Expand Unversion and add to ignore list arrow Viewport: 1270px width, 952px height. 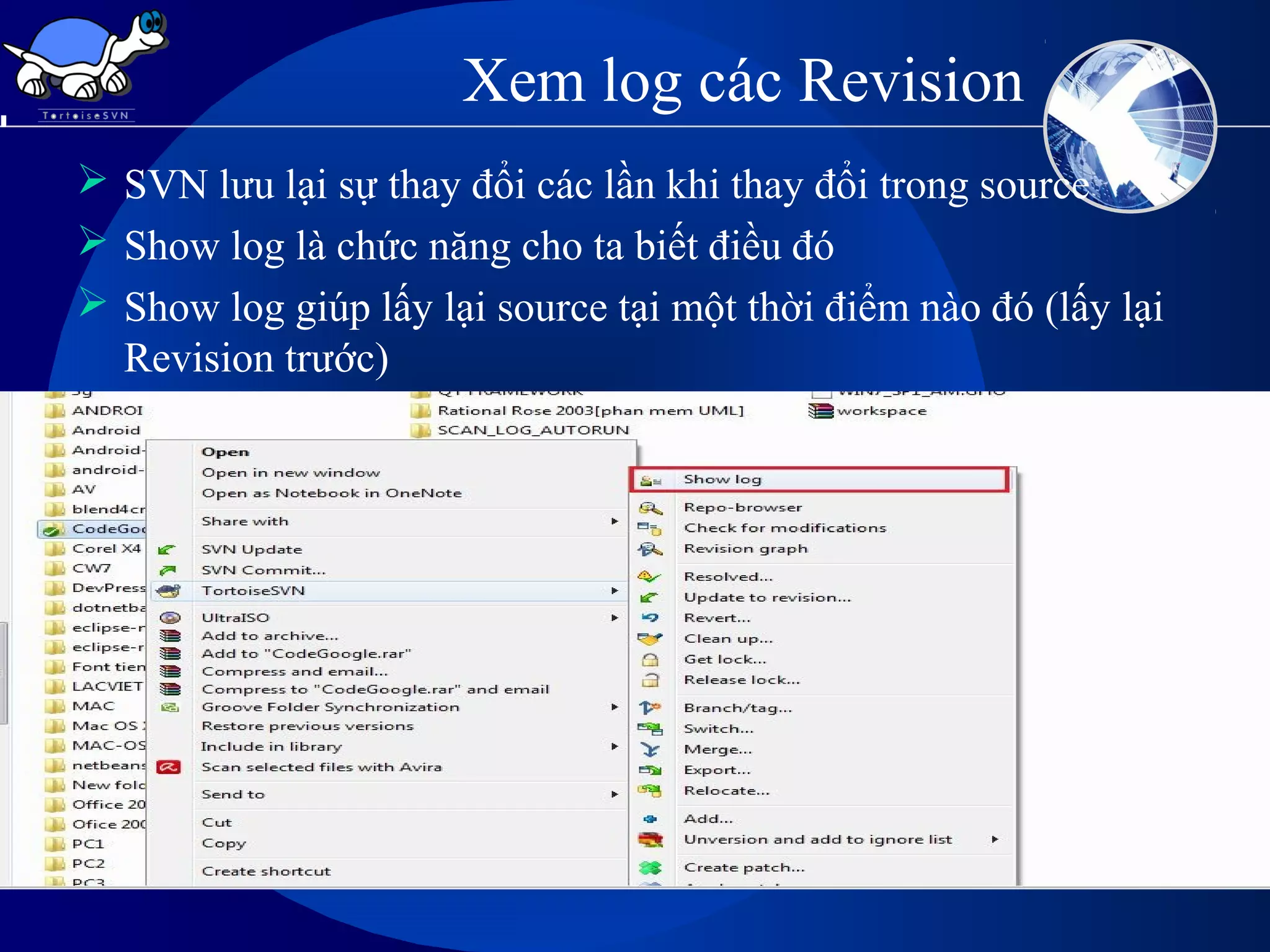tap(995, 840)
